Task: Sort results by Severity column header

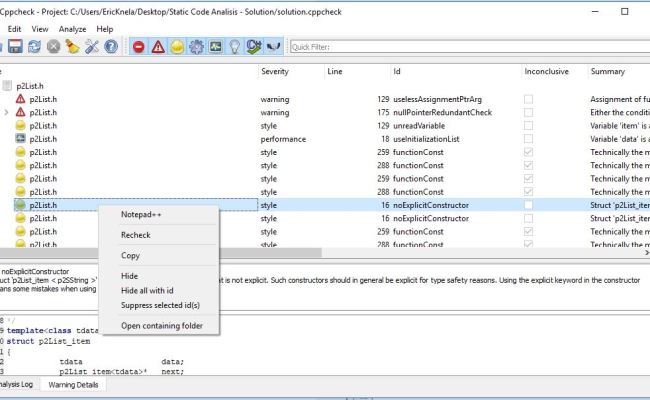Action: [x=291, y=71]
